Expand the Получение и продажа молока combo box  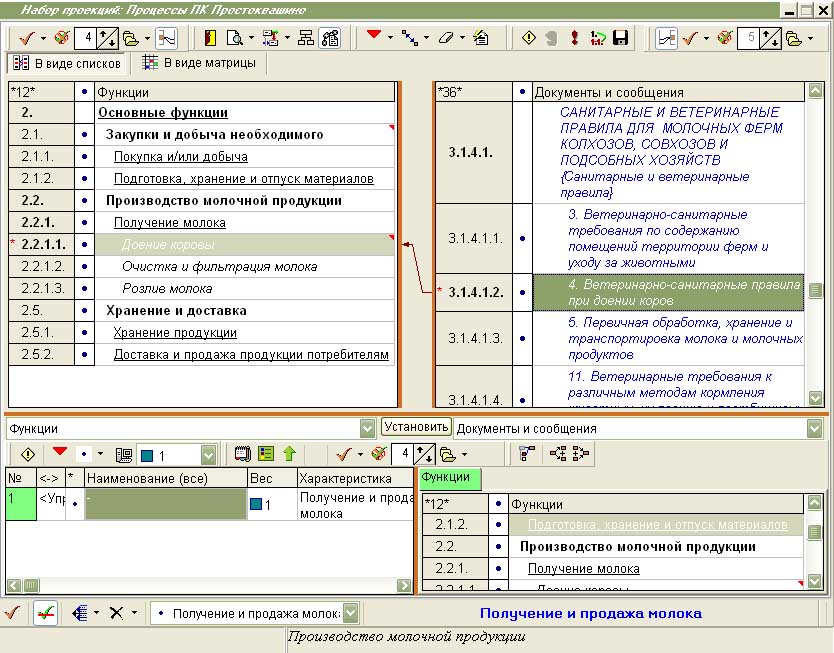[x=349, y=613]
